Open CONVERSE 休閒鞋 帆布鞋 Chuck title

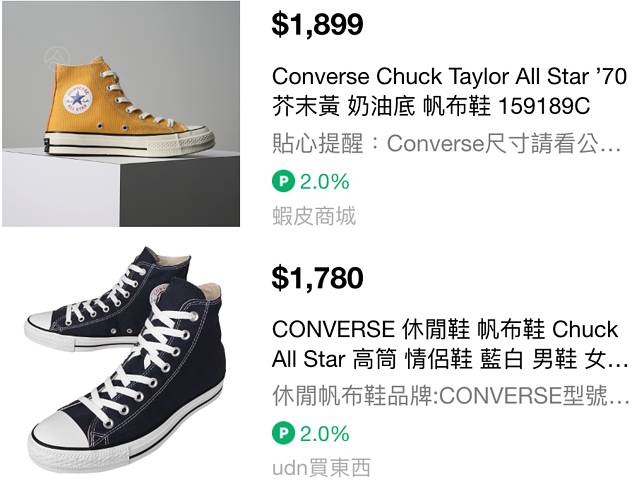pos(445,329)
